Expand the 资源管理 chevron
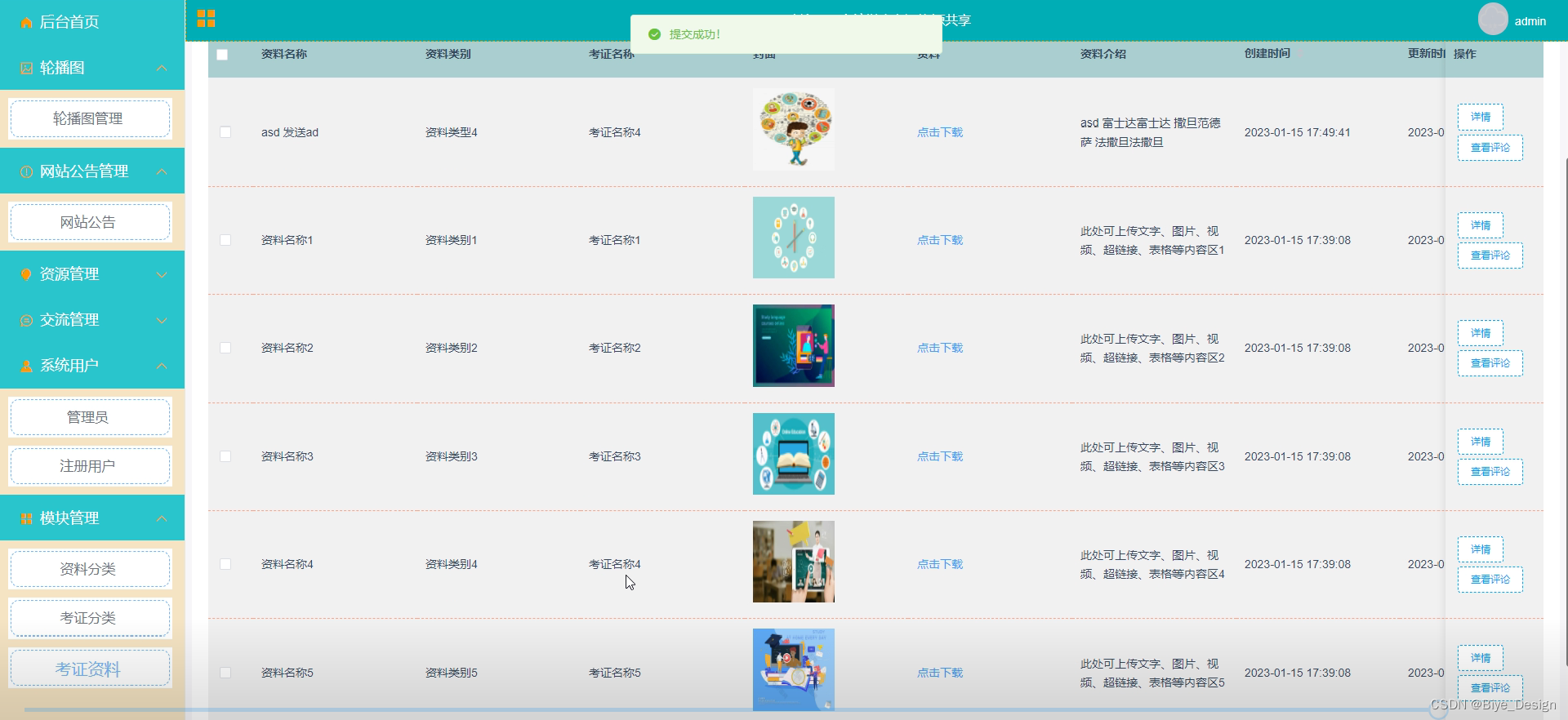 click(162, 274)
